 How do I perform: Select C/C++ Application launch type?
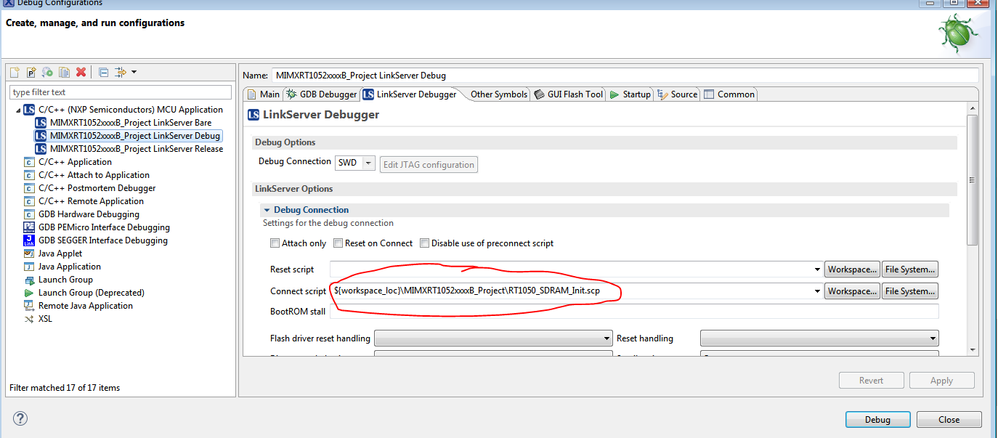coord(75,162)
